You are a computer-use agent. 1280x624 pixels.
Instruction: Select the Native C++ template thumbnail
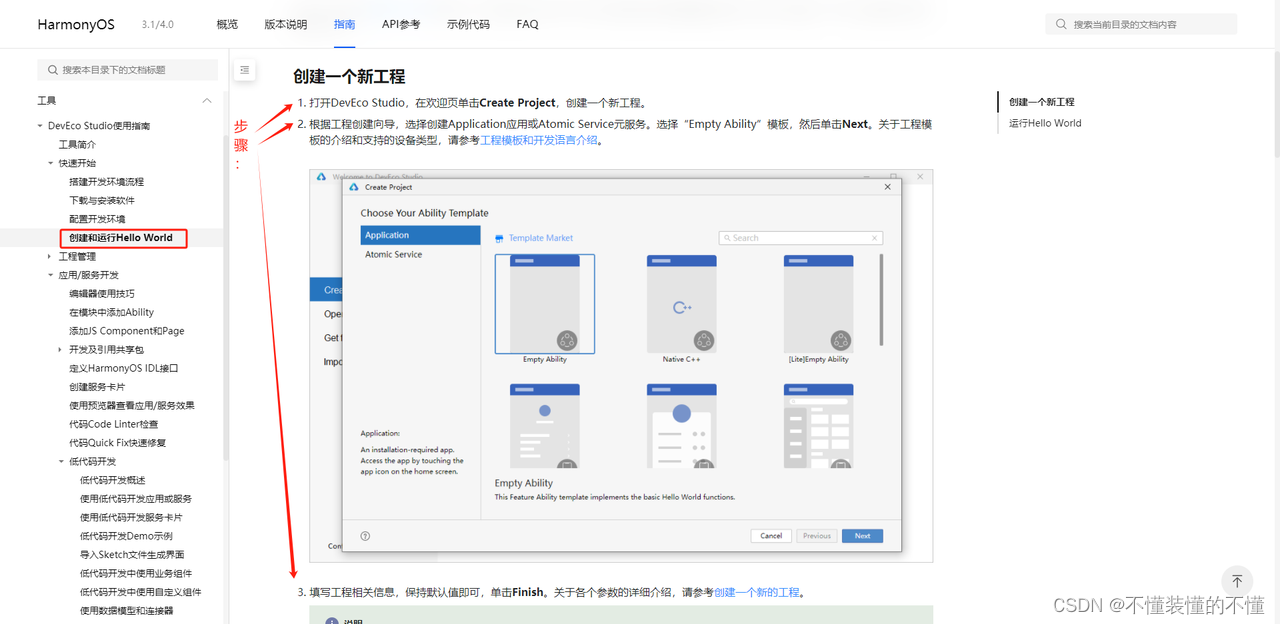click(682, 304)
